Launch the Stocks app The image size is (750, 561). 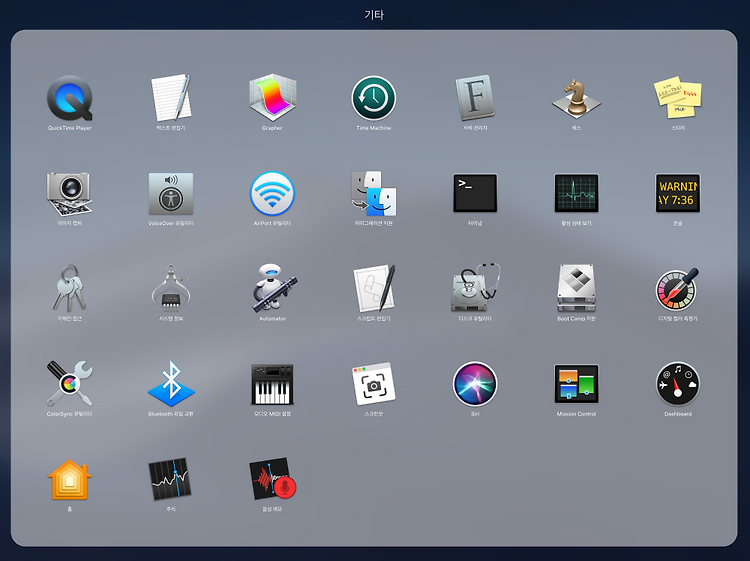pos(170,479)
